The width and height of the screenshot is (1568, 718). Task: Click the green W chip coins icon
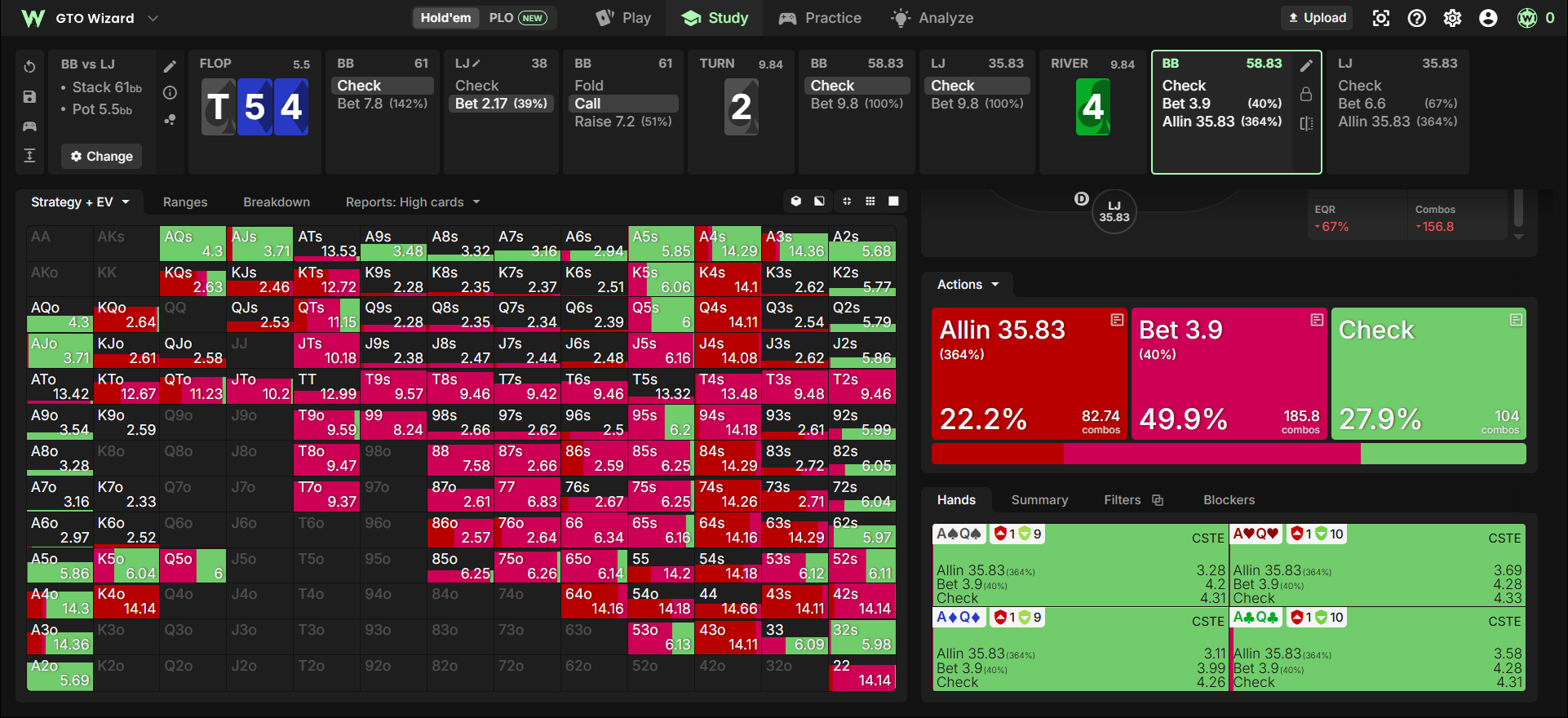coord(1526,18)
